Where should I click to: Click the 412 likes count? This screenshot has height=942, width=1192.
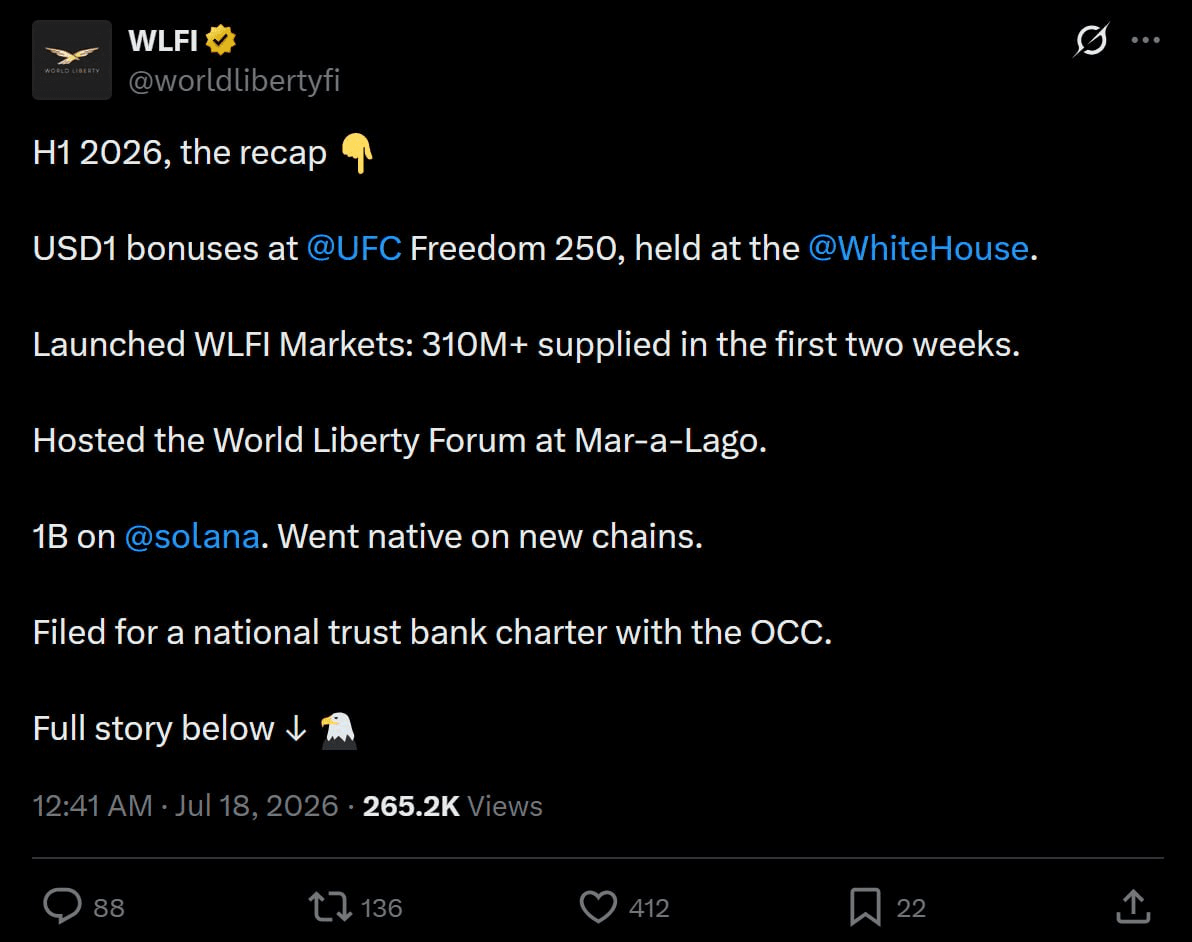point(649,908)
